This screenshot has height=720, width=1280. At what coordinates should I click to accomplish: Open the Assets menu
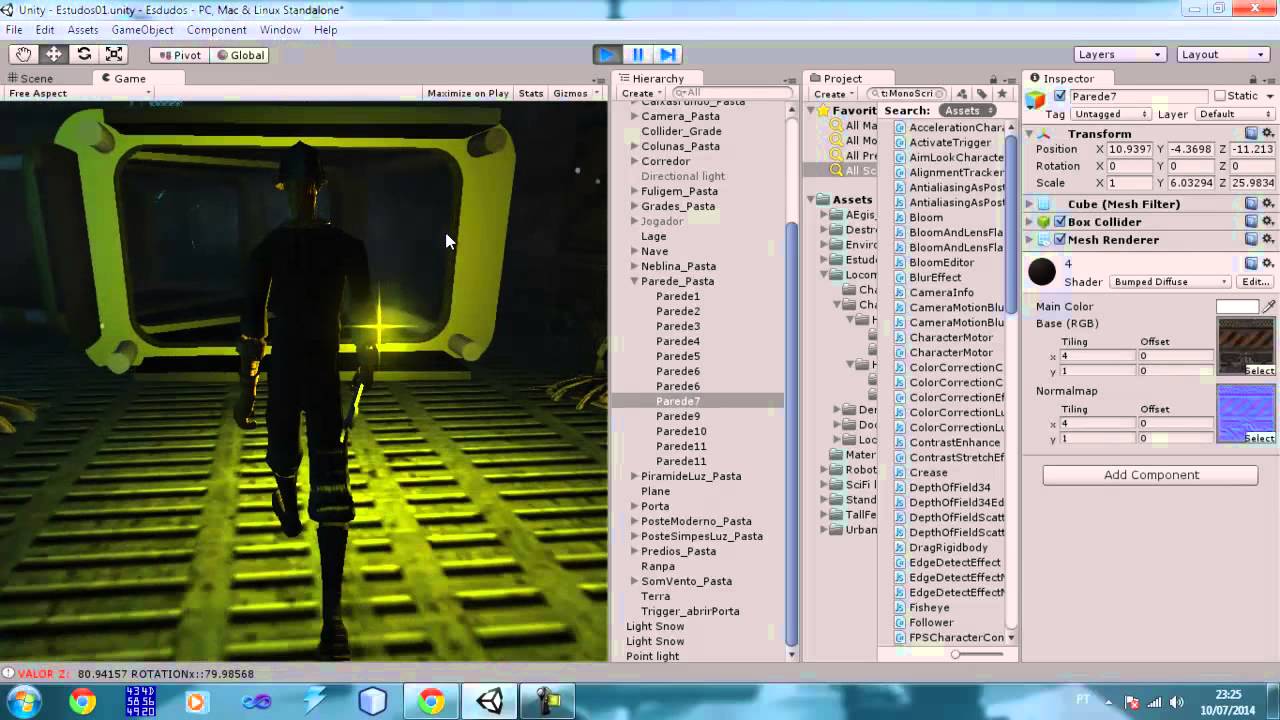click(83, 30)
